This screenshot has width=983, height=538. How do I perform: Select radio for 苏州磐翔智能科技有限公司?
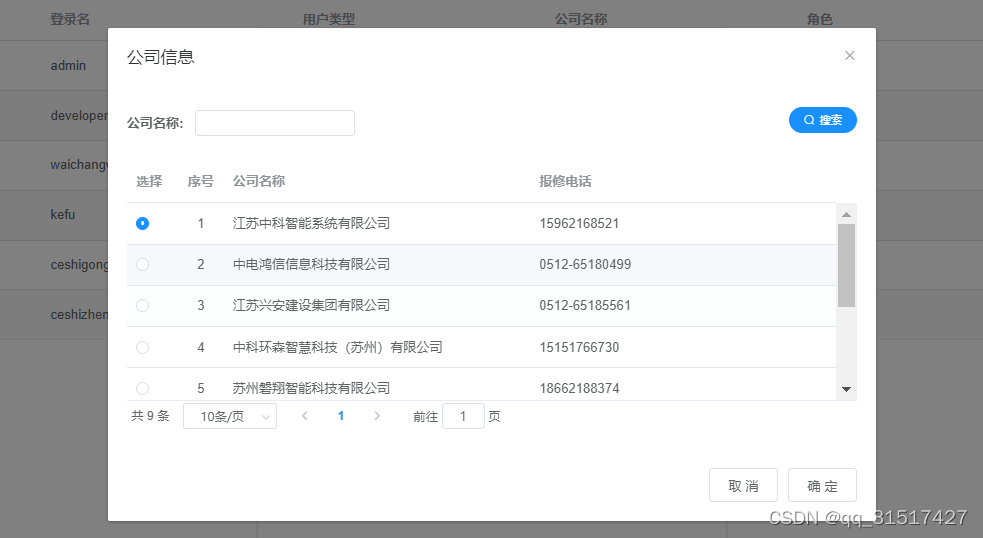pyautogui.click(x=142, y=389)
